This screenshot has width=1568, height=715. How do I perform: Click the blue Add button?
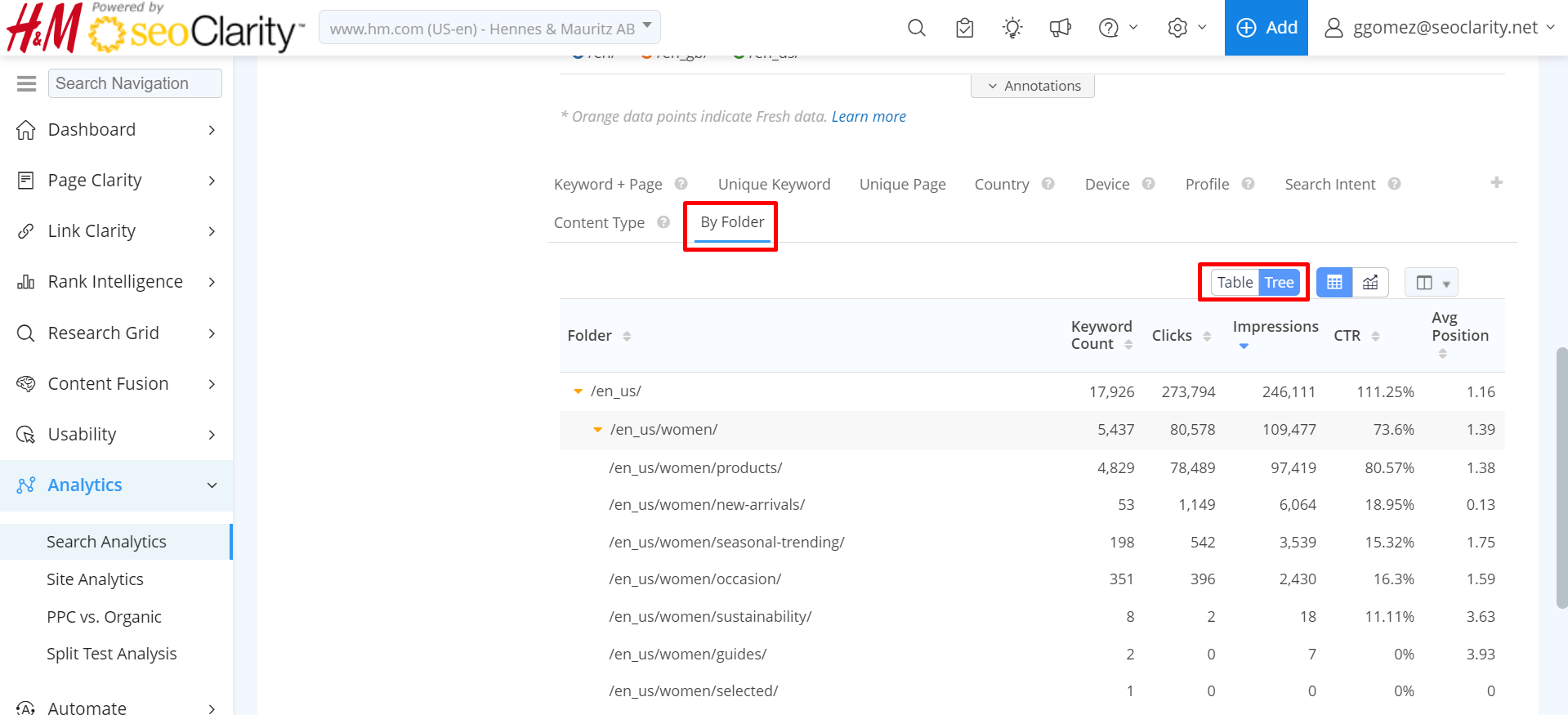(1266, 28)
